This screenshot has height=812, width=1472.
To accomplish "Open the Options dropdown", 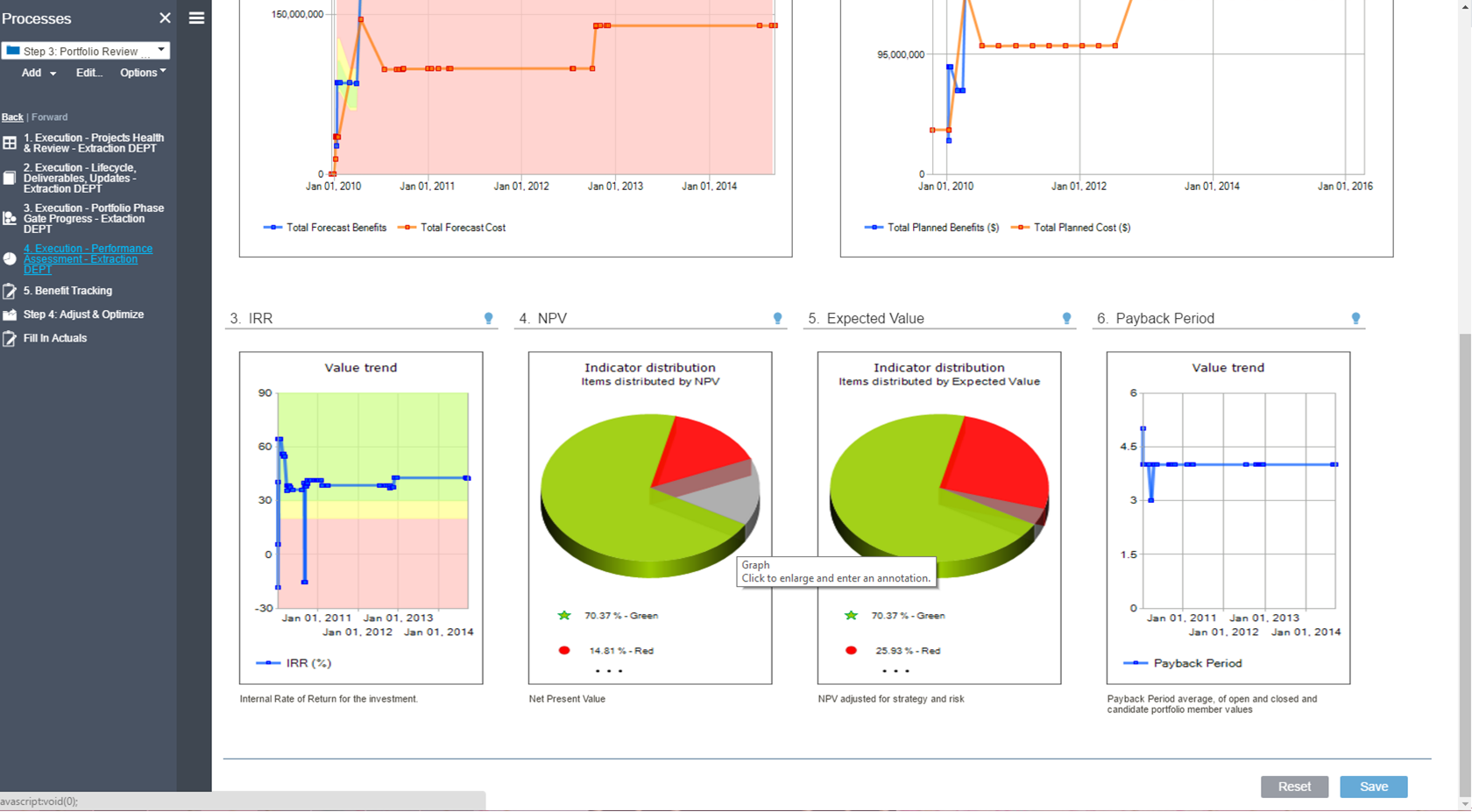I will [142, 73].
